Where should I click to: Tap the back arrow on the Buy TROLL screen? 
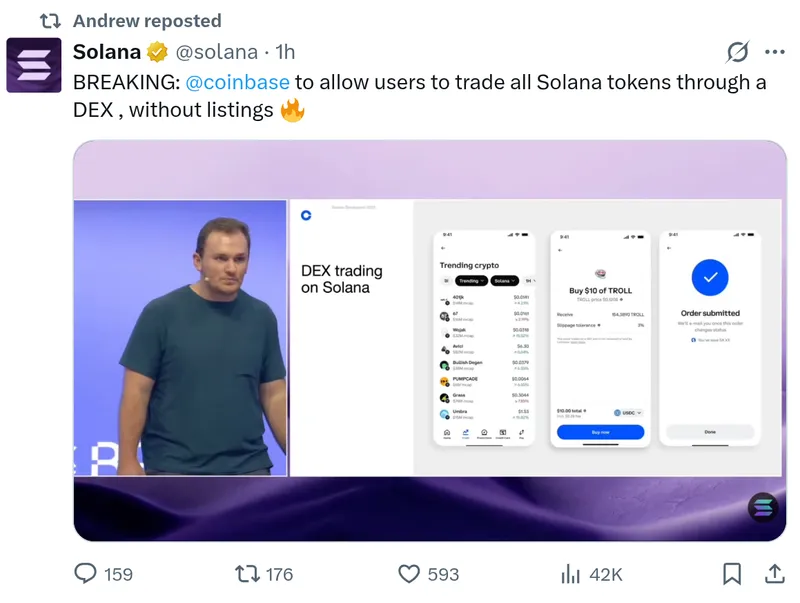click(559, 249)
